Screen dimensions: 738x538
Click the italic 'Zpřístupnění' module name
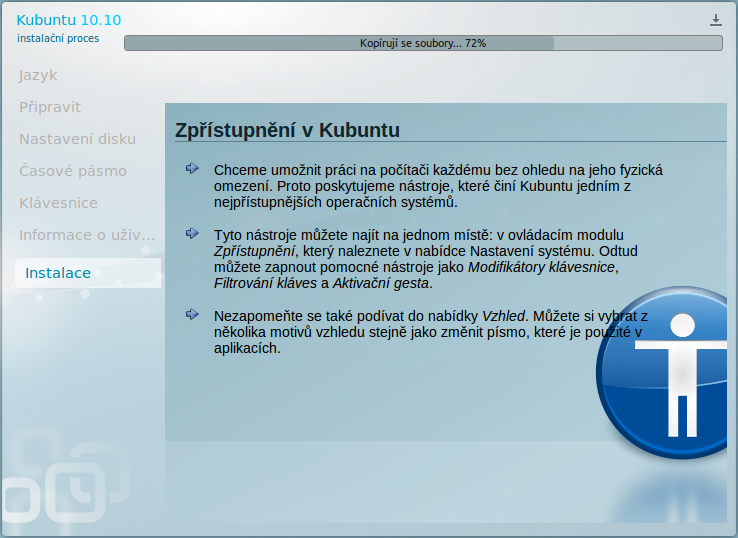[x=254, y=251]
